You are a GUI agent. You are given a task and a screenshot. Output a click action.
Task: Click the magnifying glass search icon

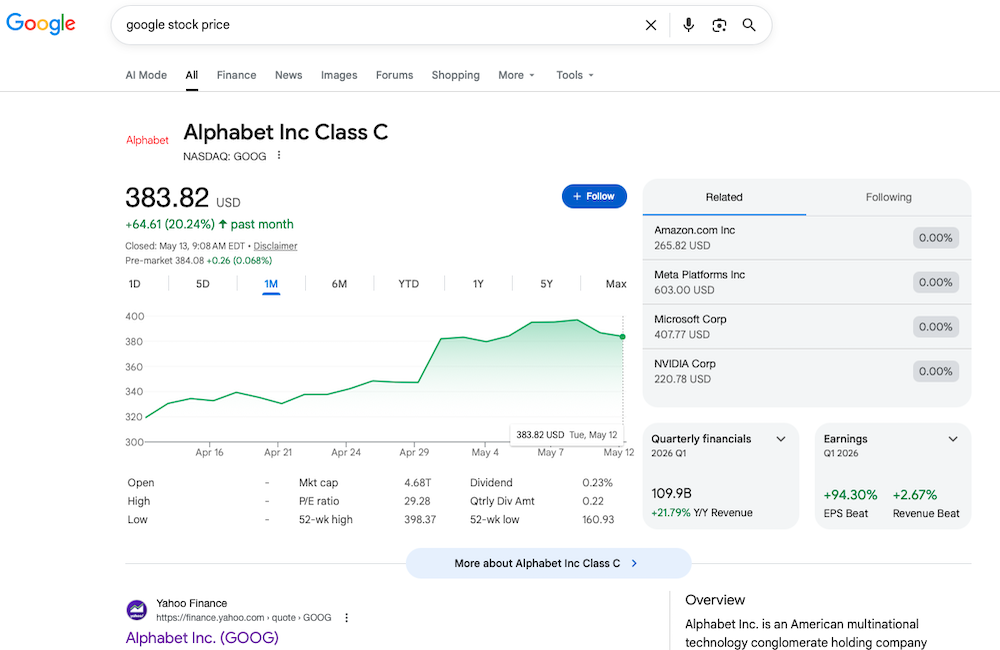(x=749, y=25)
